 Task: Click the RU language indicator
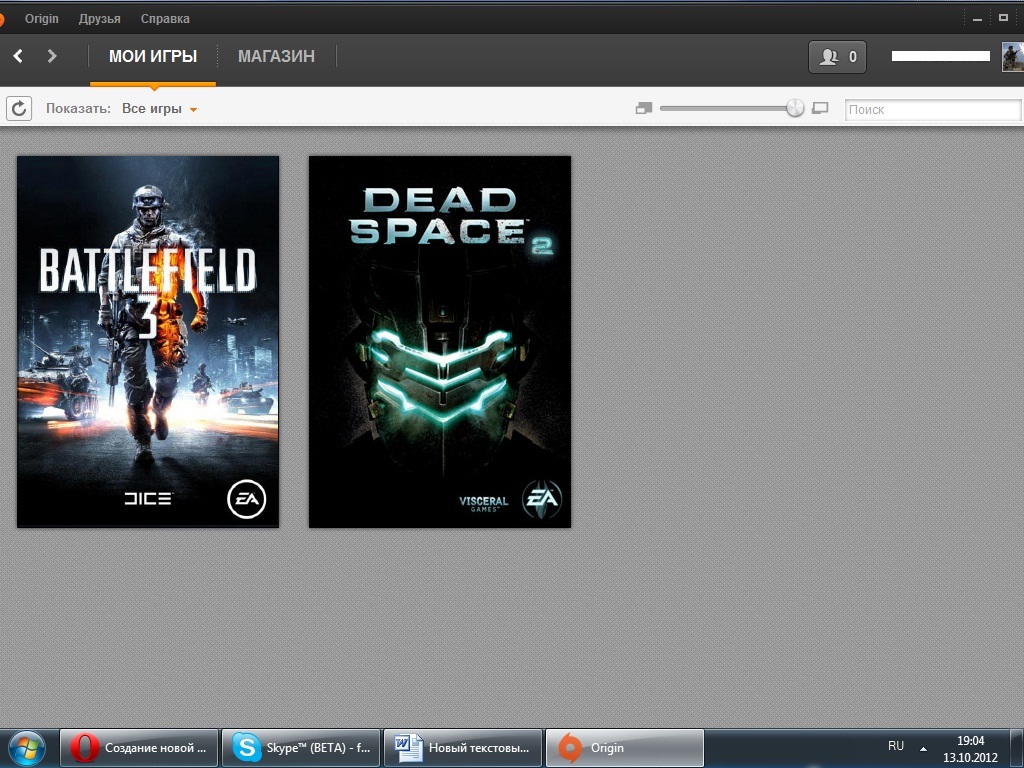pyautogui.click(x=896, y=746)
